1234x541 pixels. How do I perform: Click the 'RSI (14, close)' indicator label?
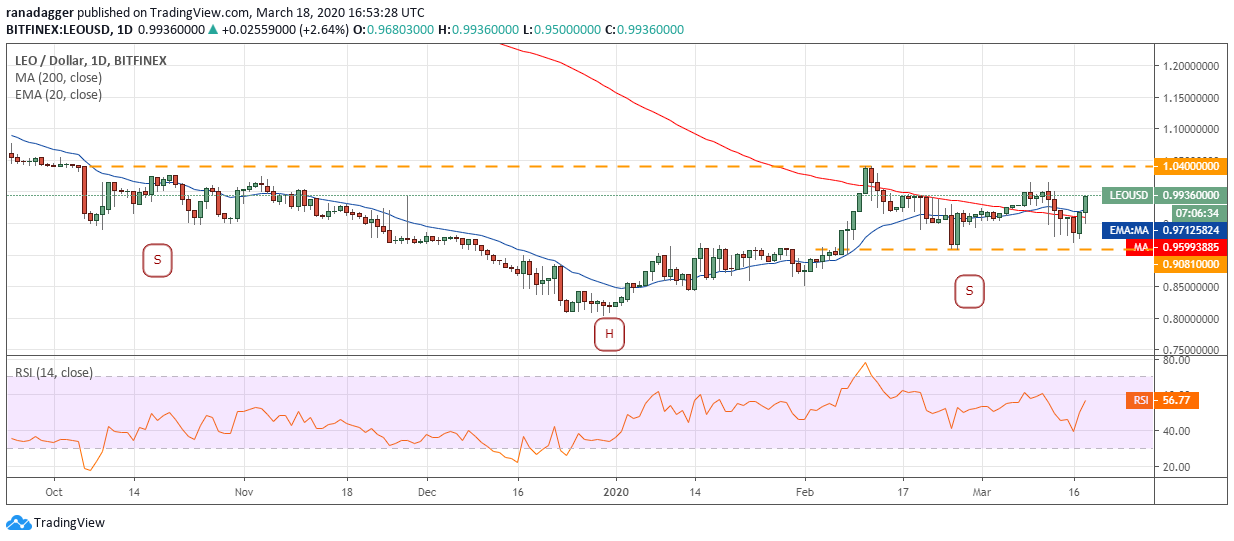coord(53,373)
